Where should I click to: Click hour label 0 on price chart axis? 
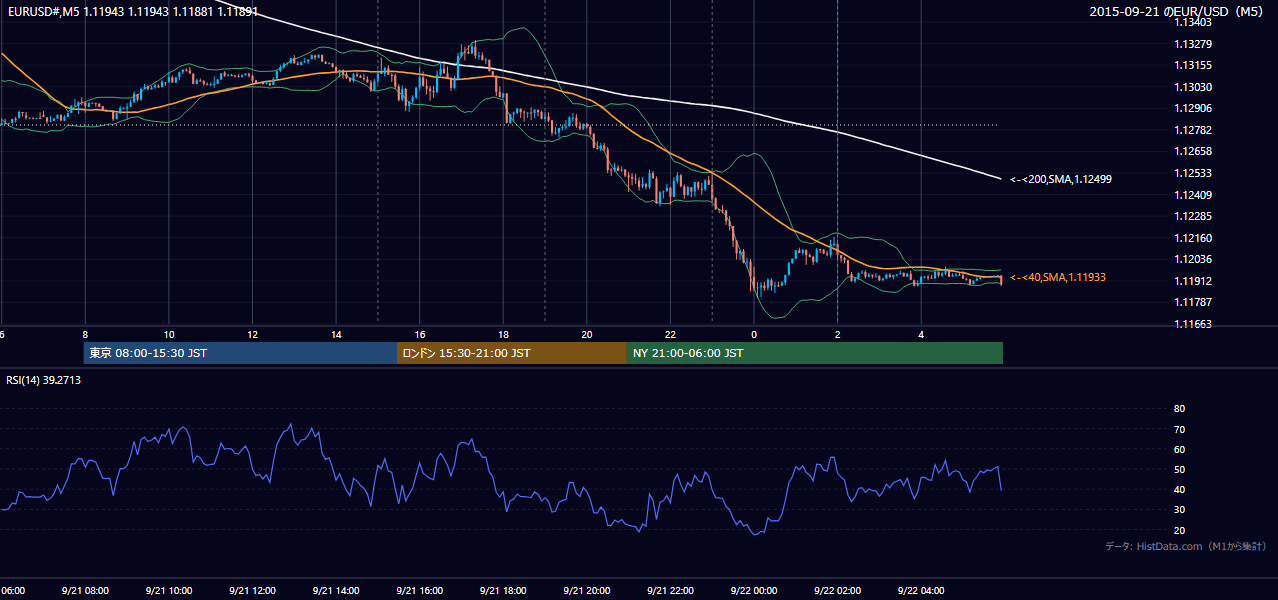[x=754, y=334]
